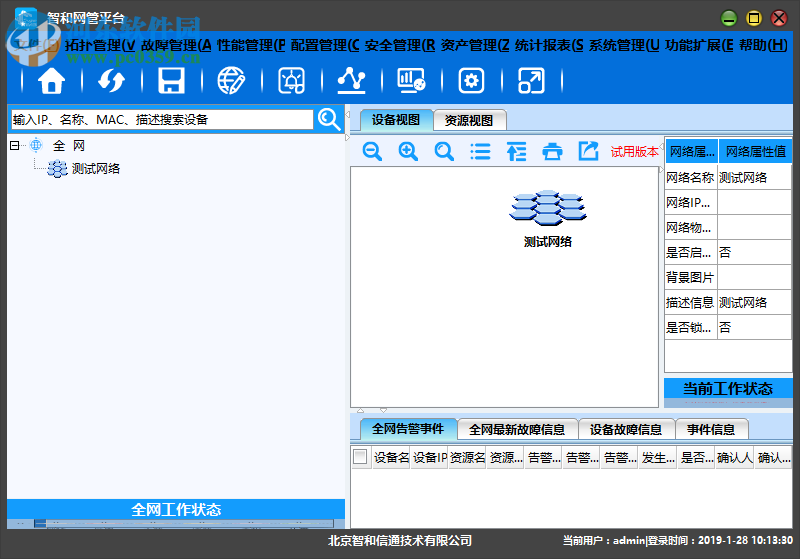Image resolution: width=800 pixels, height=559 pixels.
Task: Click the 确认人 column header
Action: pyautogui.click(x=735, y=458)
